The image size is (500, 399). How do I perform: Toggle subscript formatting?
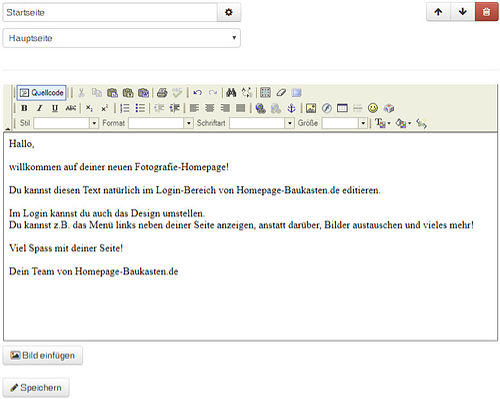tap(89, 108)
